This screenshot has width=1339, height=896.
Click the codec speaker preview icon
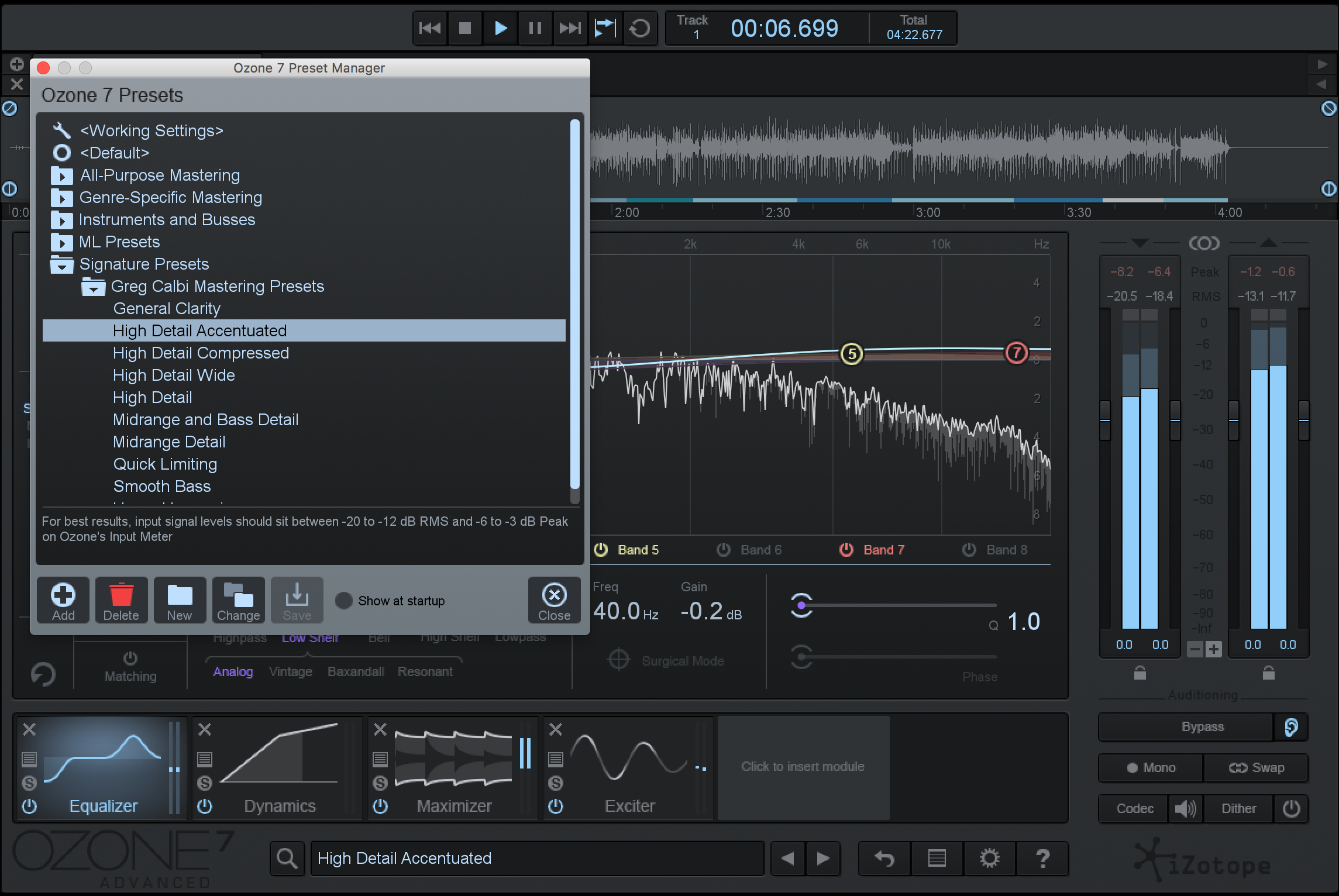(1186, 809)
